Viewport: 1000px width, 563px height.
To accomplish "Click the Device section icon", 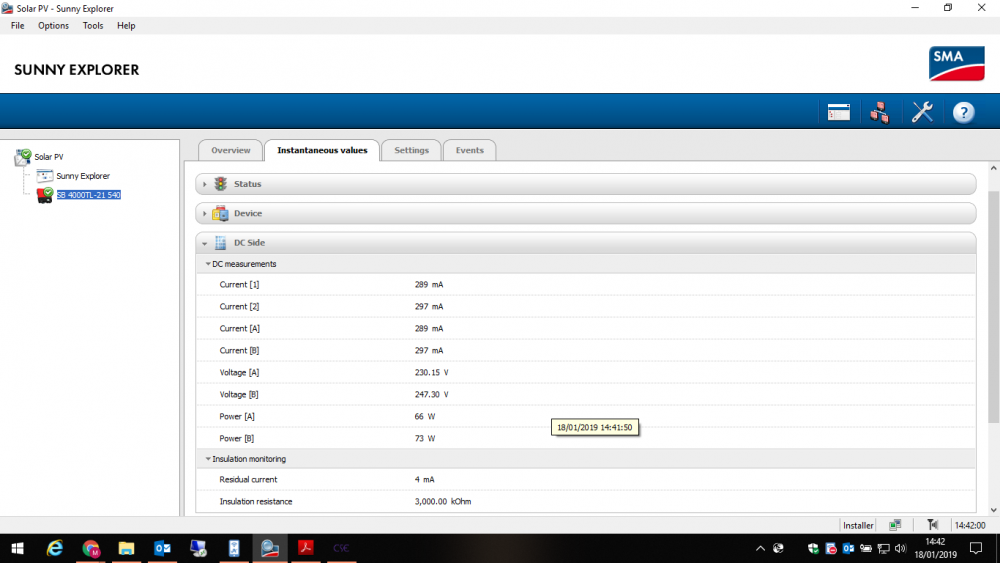I will tap(221, 214).
